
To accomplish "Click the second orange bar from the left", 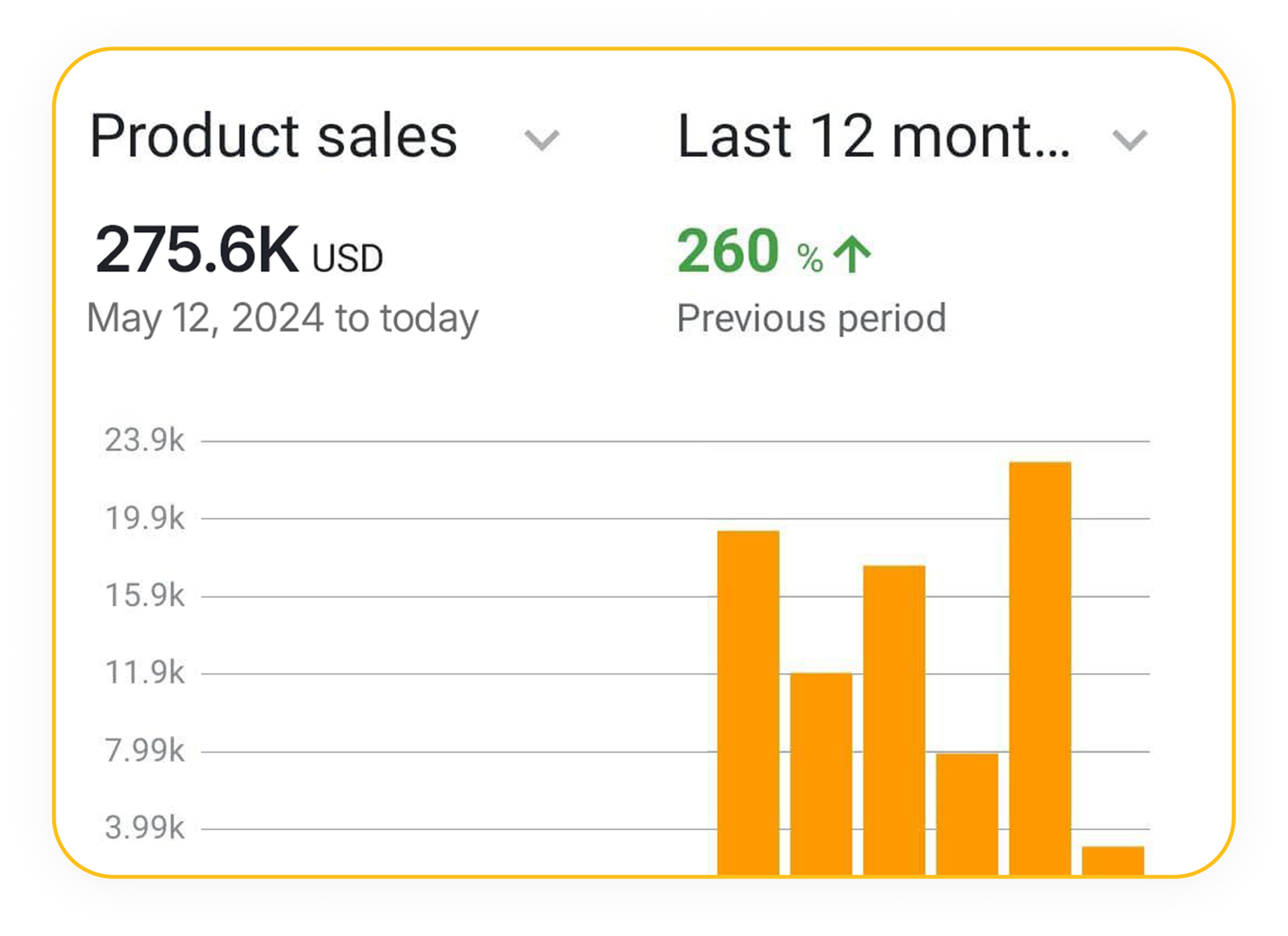I will pyautogui.click(x=821, y=773).
